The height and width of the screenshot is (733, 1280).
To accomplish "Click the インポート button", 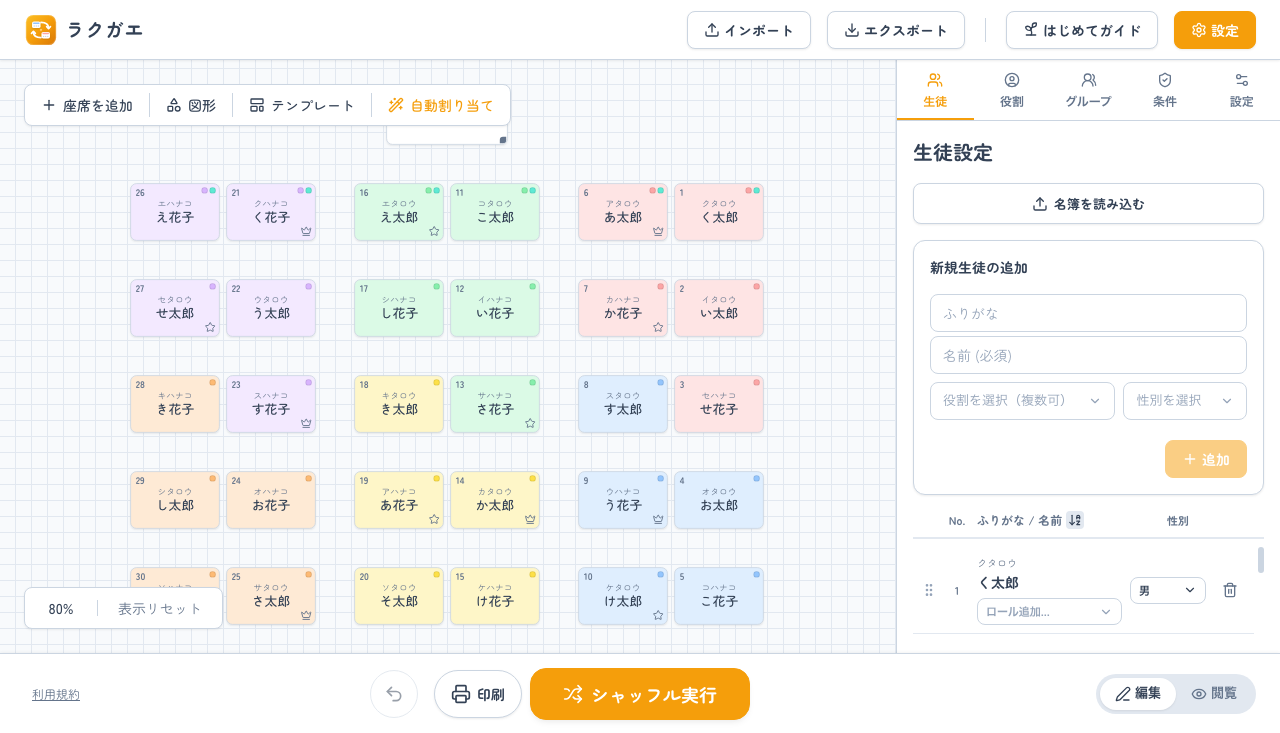I will pyautogui.click(x=749, y=30).
